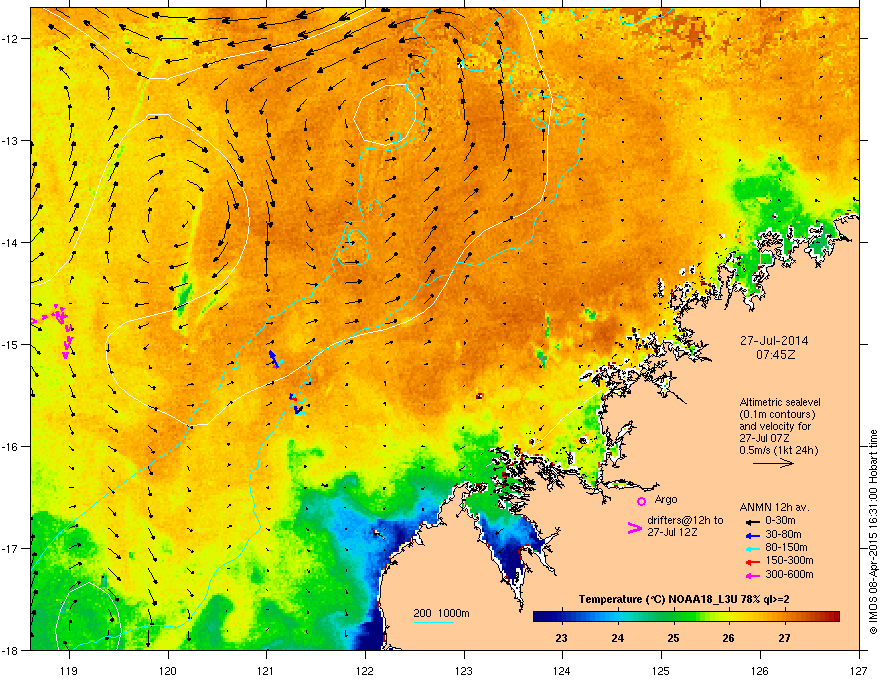Click the dark red end of the color bar
This screenshot has height=680, width=880.
coord(833,616)
